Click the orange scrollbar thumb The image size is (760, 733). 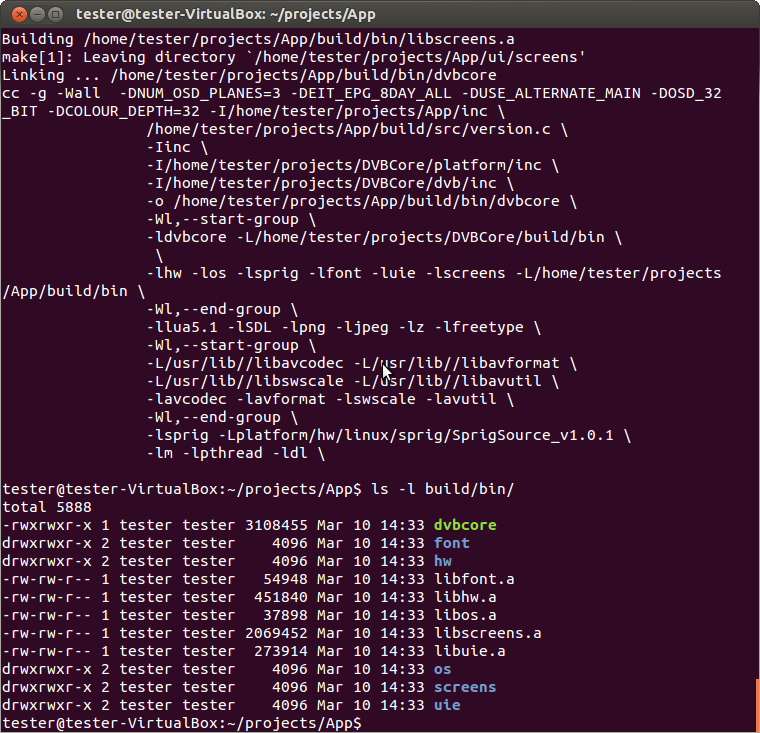click(756, 705)
